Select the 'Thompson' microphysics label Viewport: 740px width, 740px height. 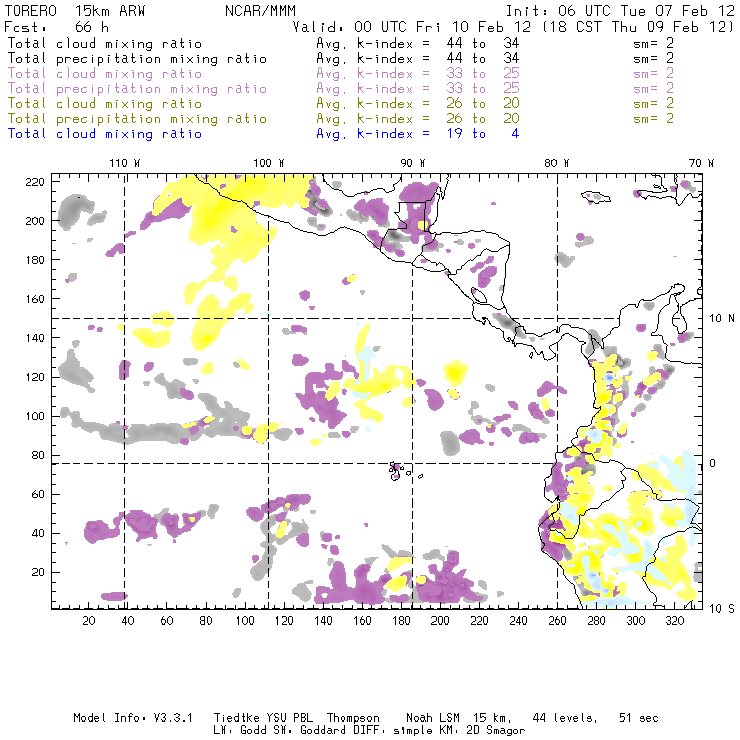pos(353,718)
